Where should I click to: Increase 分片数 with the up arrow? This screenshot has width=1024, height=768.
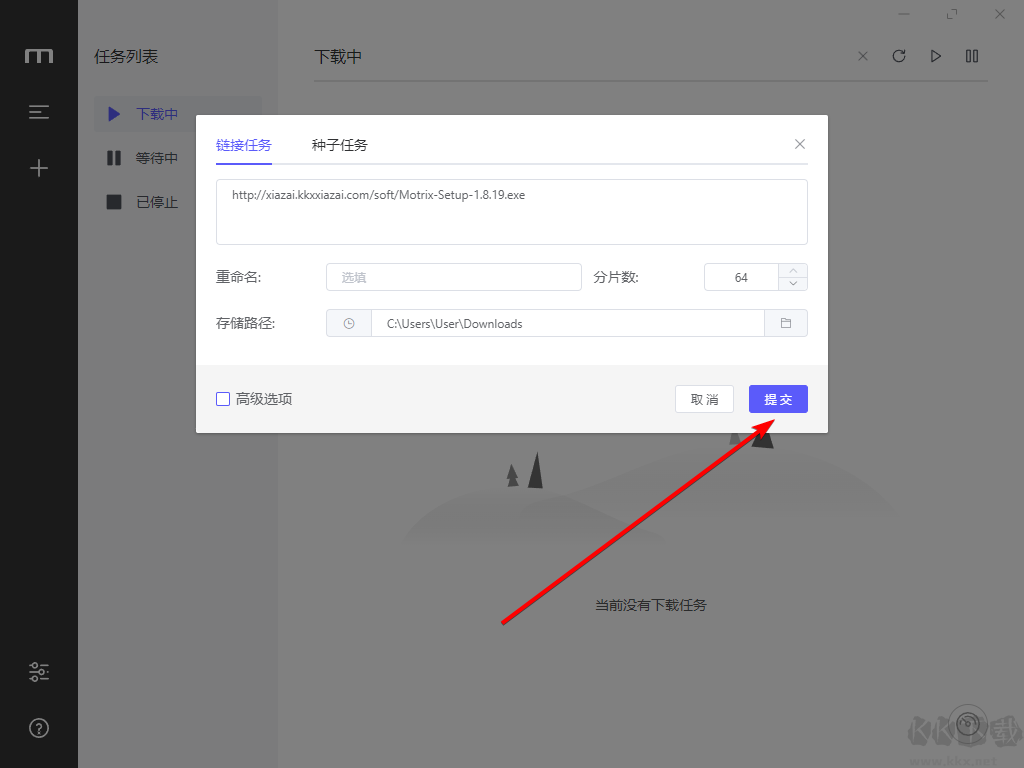click(x=792, y=270)
